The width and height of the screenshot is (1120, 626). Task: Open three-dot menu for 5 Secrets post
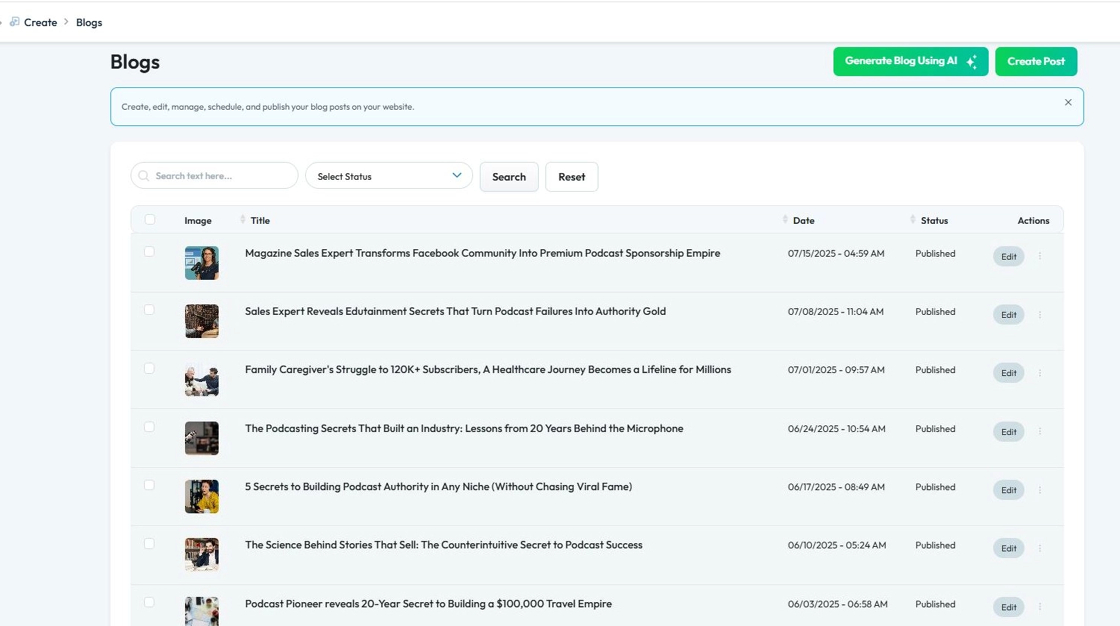[1039, 490]
